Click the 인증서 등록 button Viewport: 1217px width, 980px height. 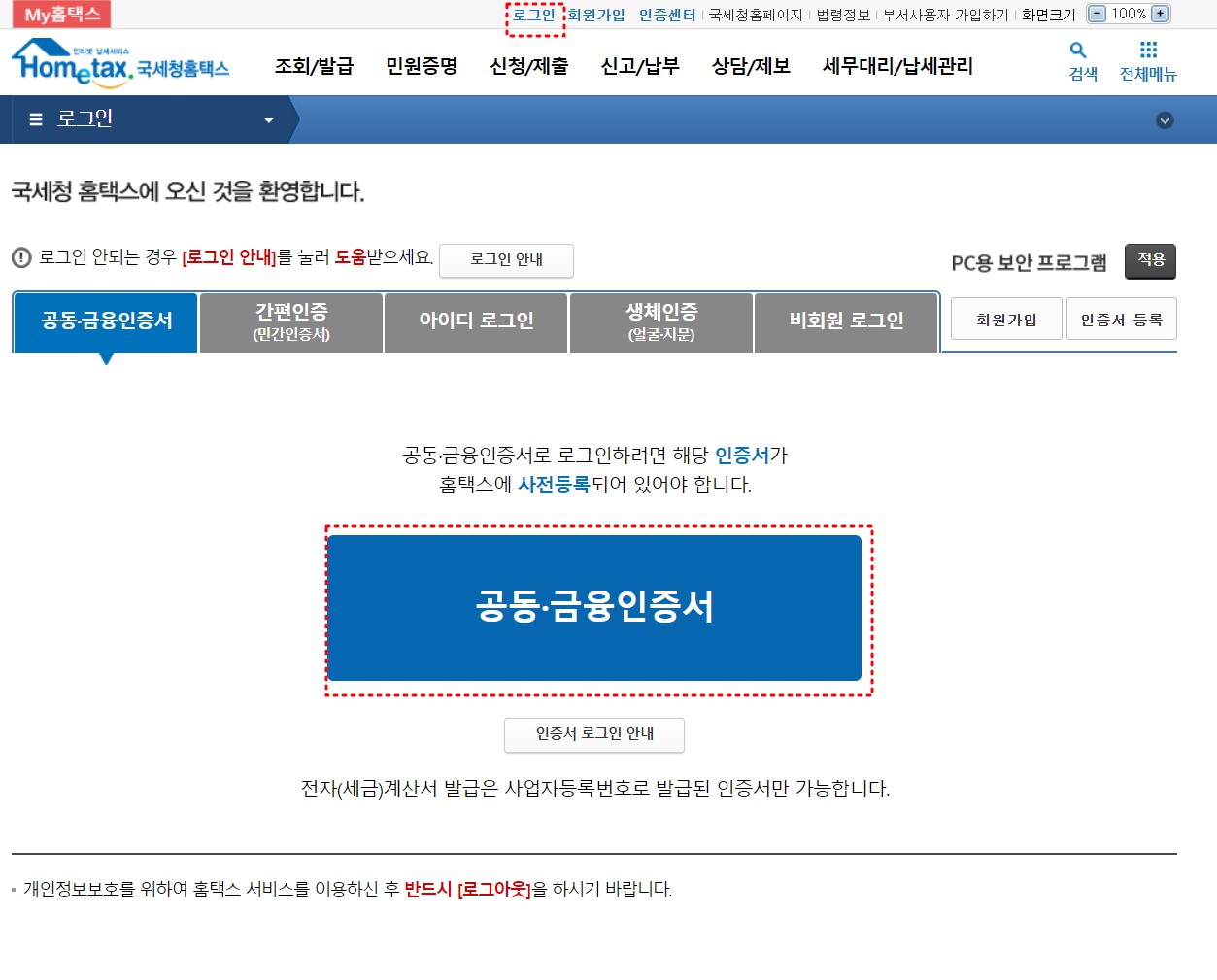pyautogui.click(x=1122, y=318)
